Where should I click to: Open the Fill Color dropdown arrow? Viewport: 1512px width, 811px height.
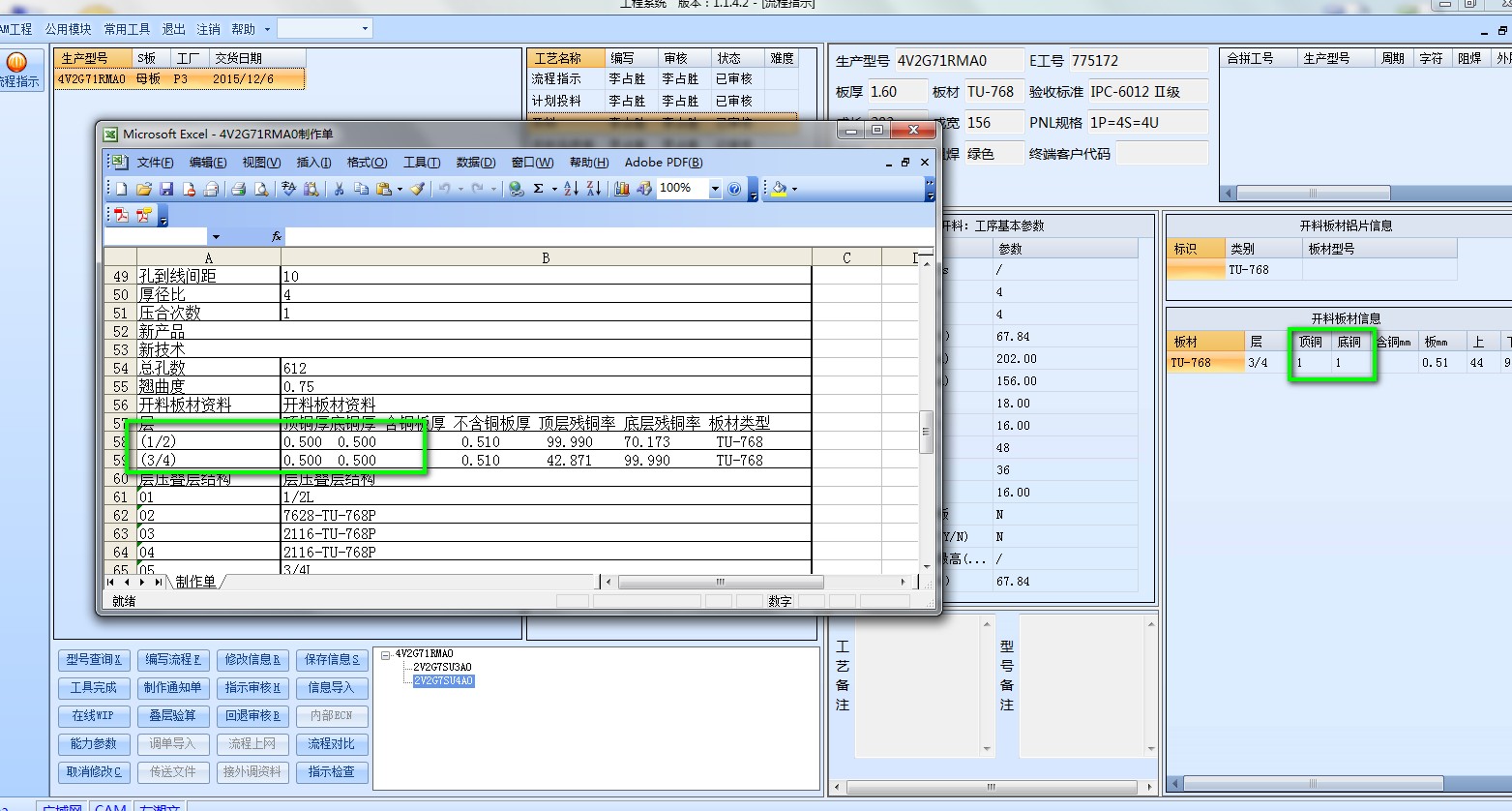coord(794,189)
